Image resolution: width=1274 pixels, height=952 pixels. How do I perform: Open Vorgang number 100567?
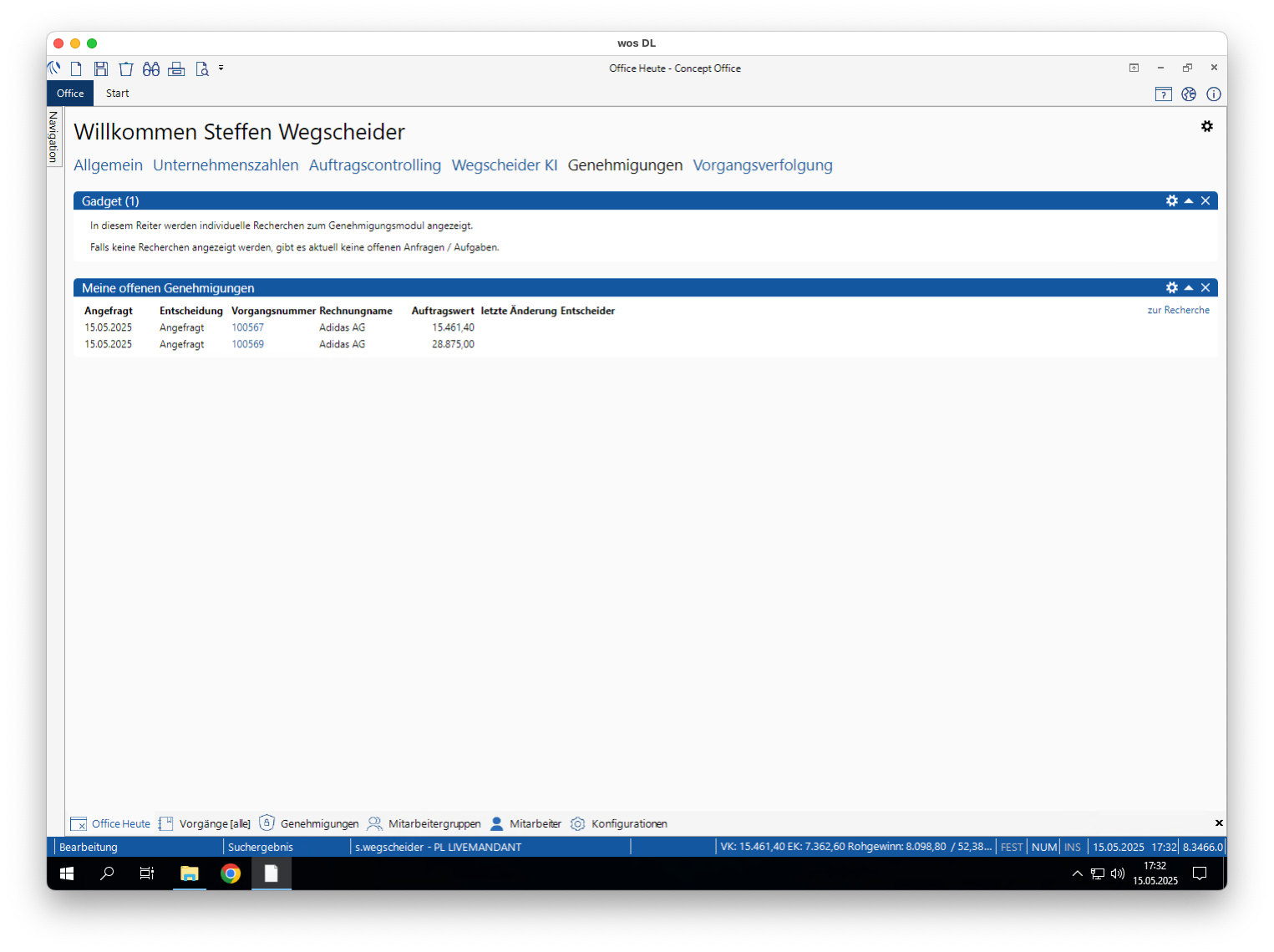pos(247,327)
